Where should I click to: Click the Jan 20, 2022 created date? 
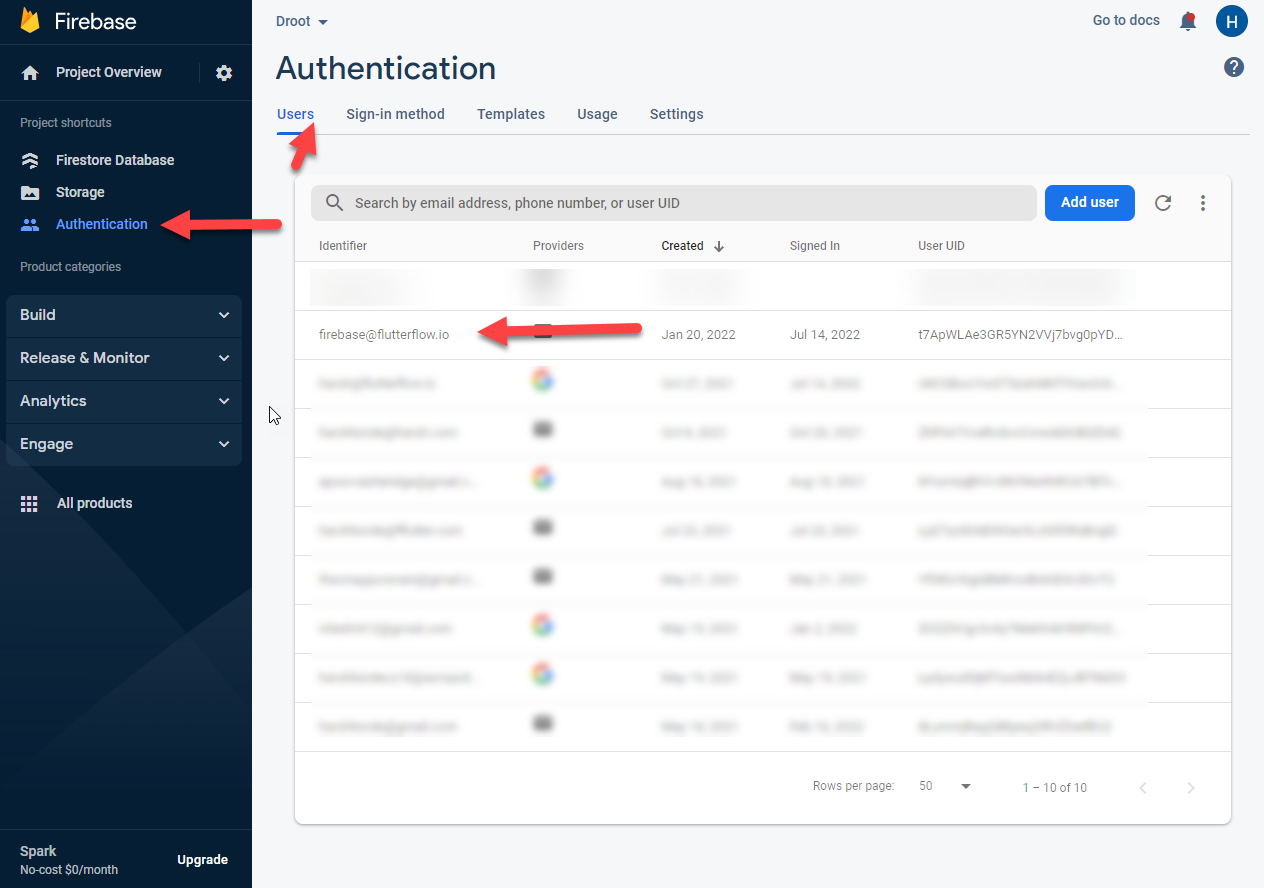698,335
